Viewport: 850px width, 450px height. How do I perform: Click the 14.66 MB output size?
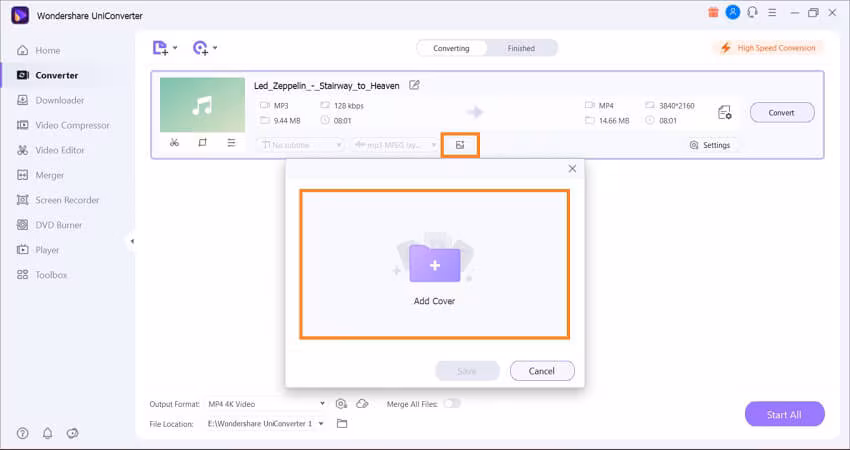click(x=614, y=121)
